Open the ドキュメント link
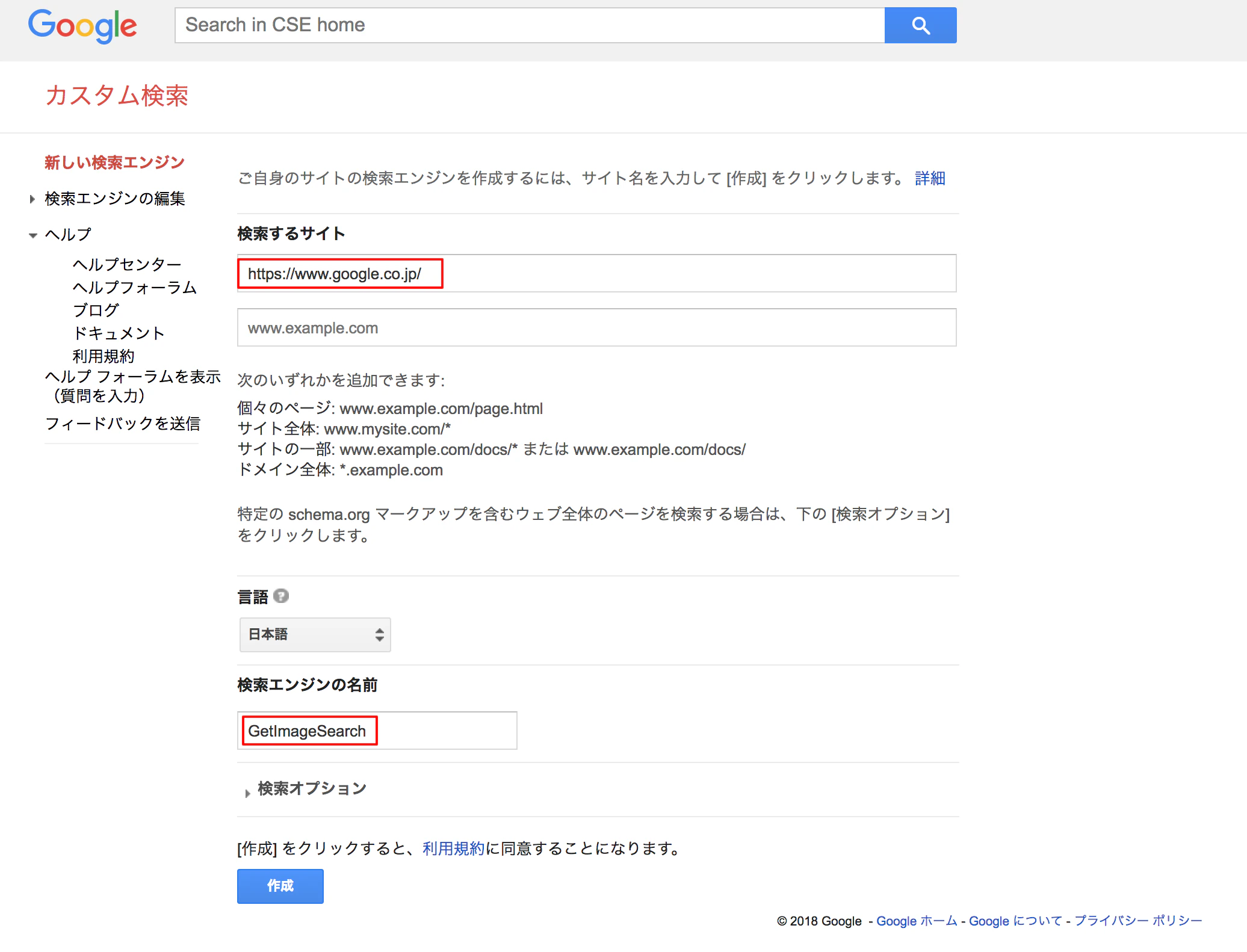 tap(119, 333)
